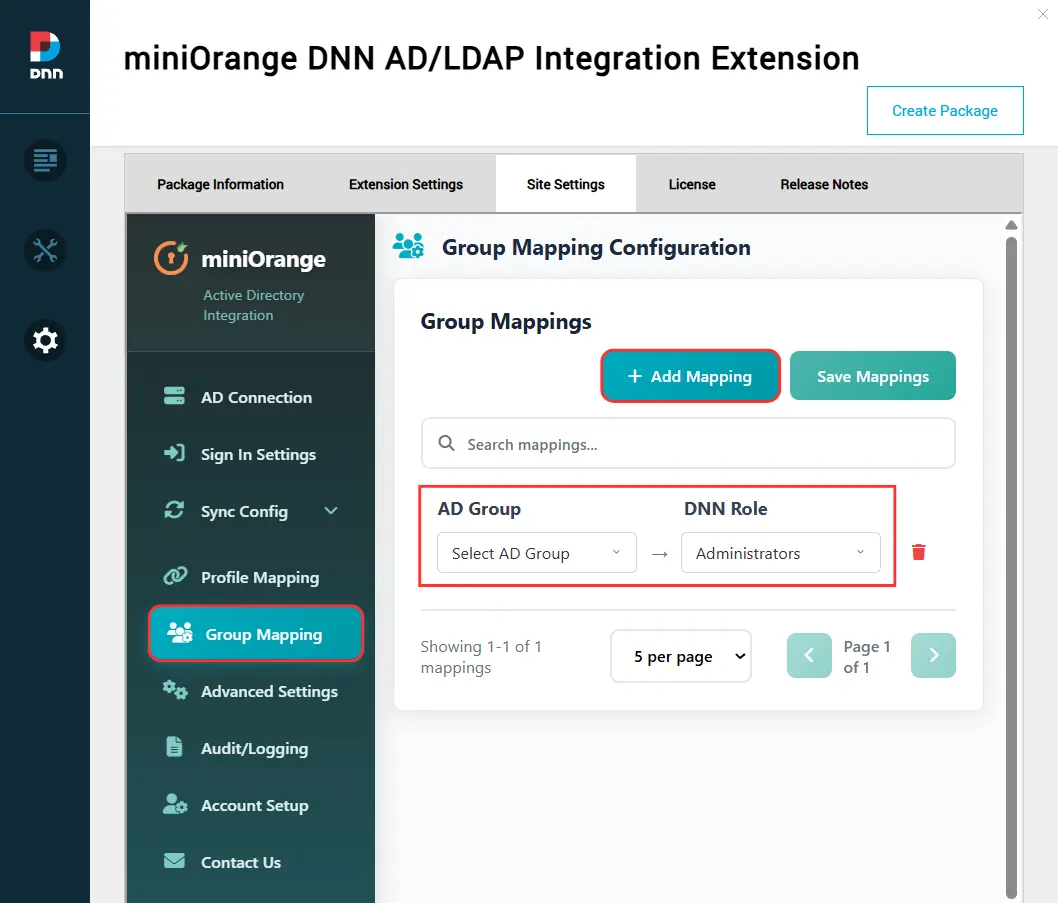The image size is (1058, 903).
Task: Switch to the Extension Settings tab
Action: [406, 184]
